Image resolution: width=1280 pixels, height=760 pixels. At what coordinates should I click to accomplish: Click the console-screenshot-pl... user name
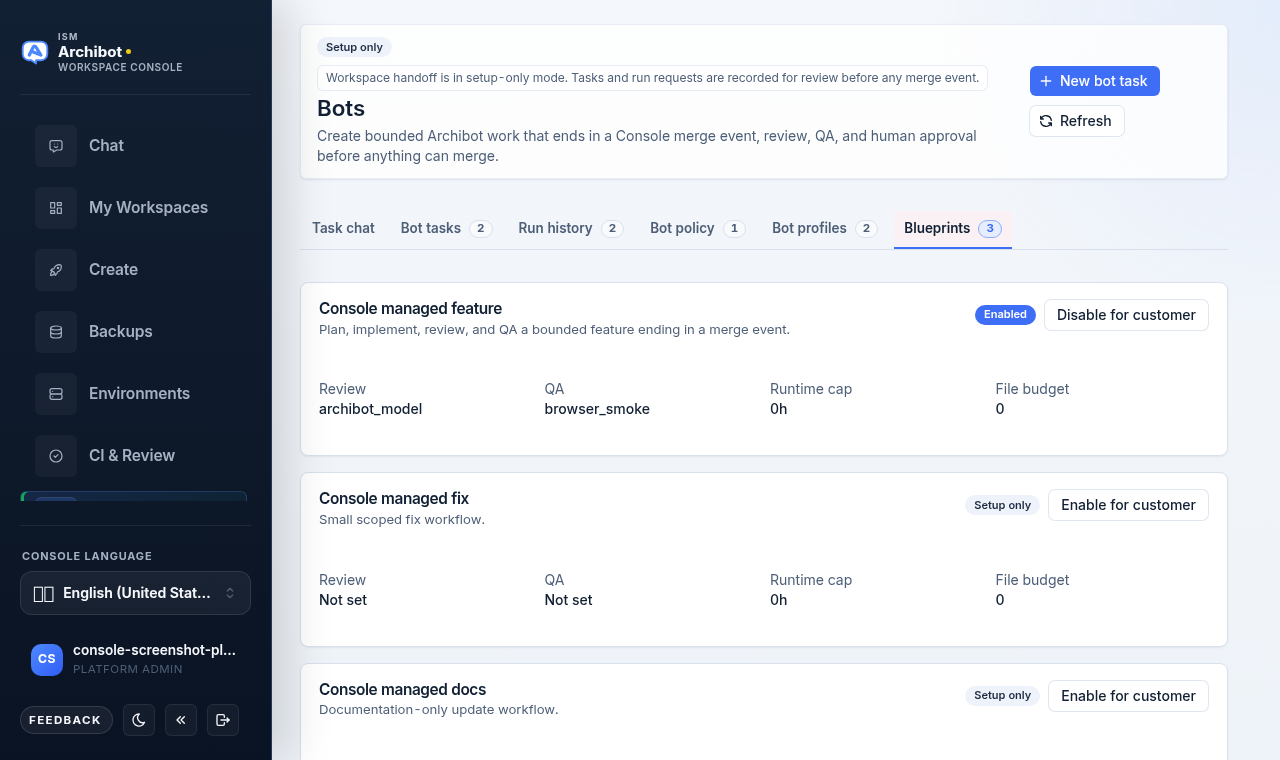(155, 650)
